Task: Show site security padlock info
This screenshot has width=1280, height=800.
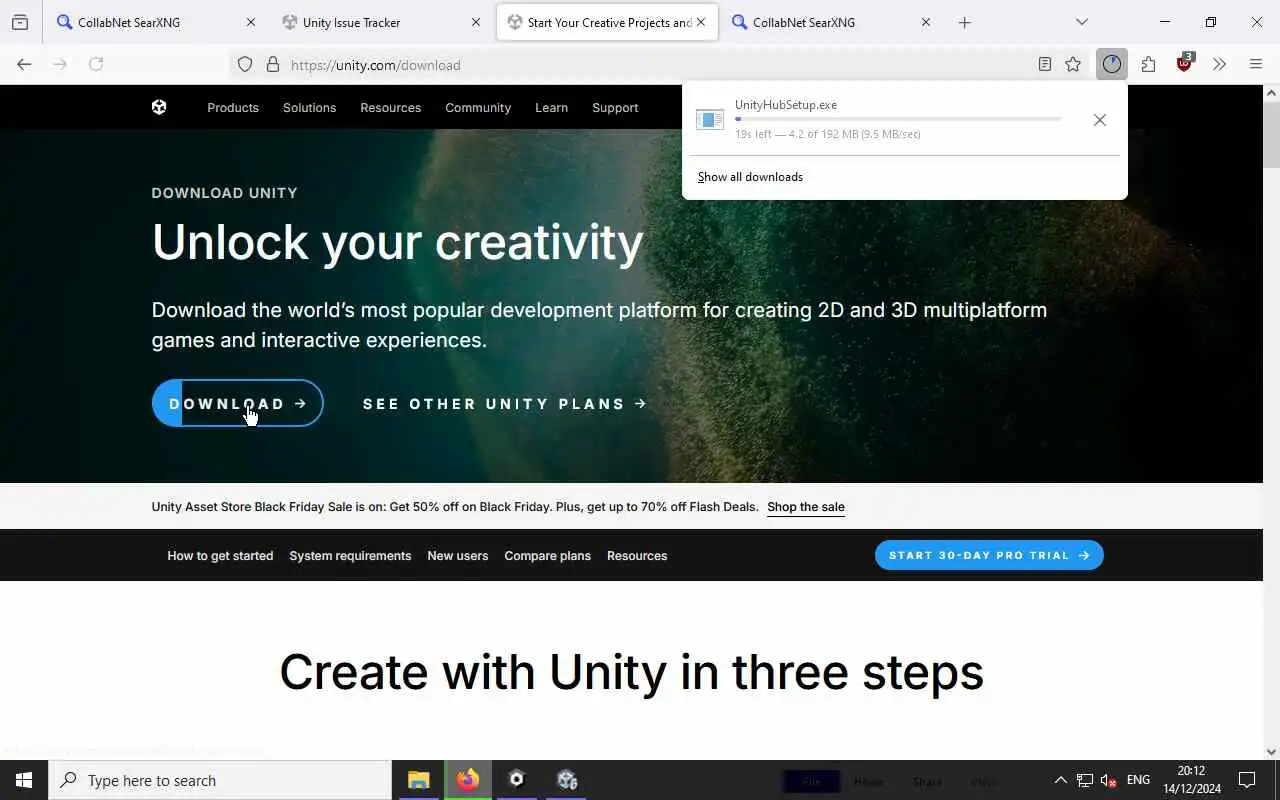Action: tap(272, 64)
